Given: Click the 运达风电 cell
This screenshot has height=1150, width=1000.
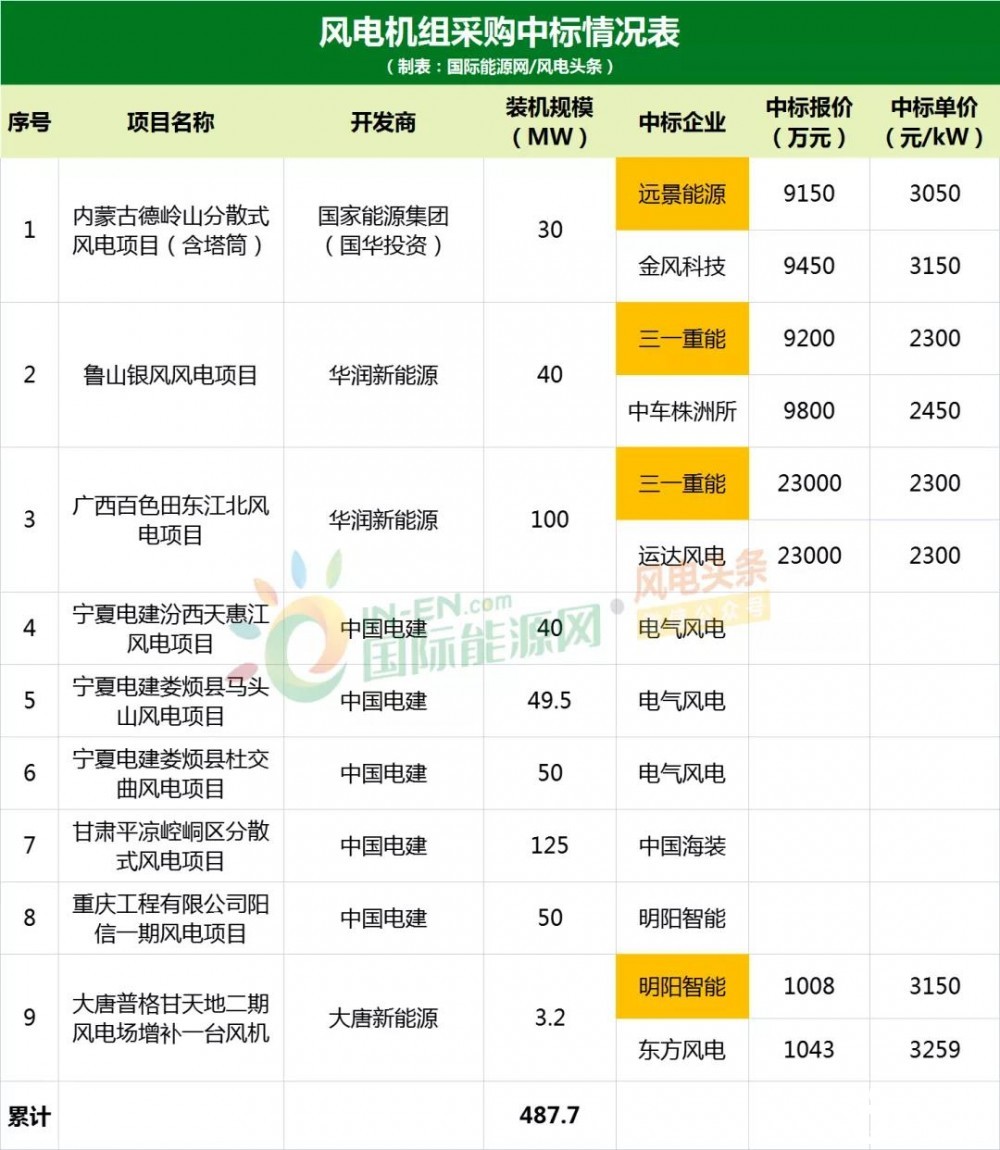Looking at the screenshot, I should (682, 556).
